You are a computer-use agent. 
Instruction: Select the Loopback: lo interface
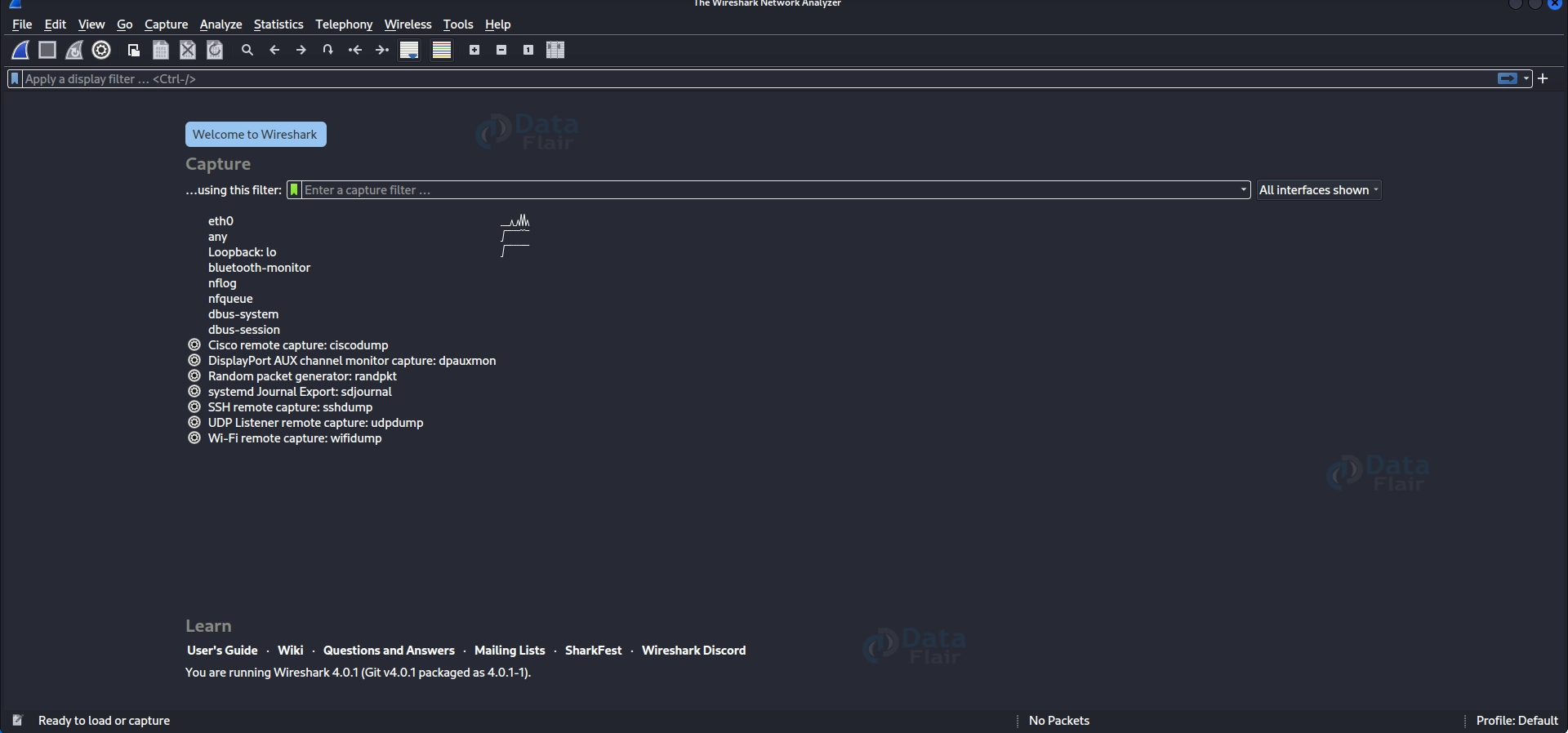point(243,252)
